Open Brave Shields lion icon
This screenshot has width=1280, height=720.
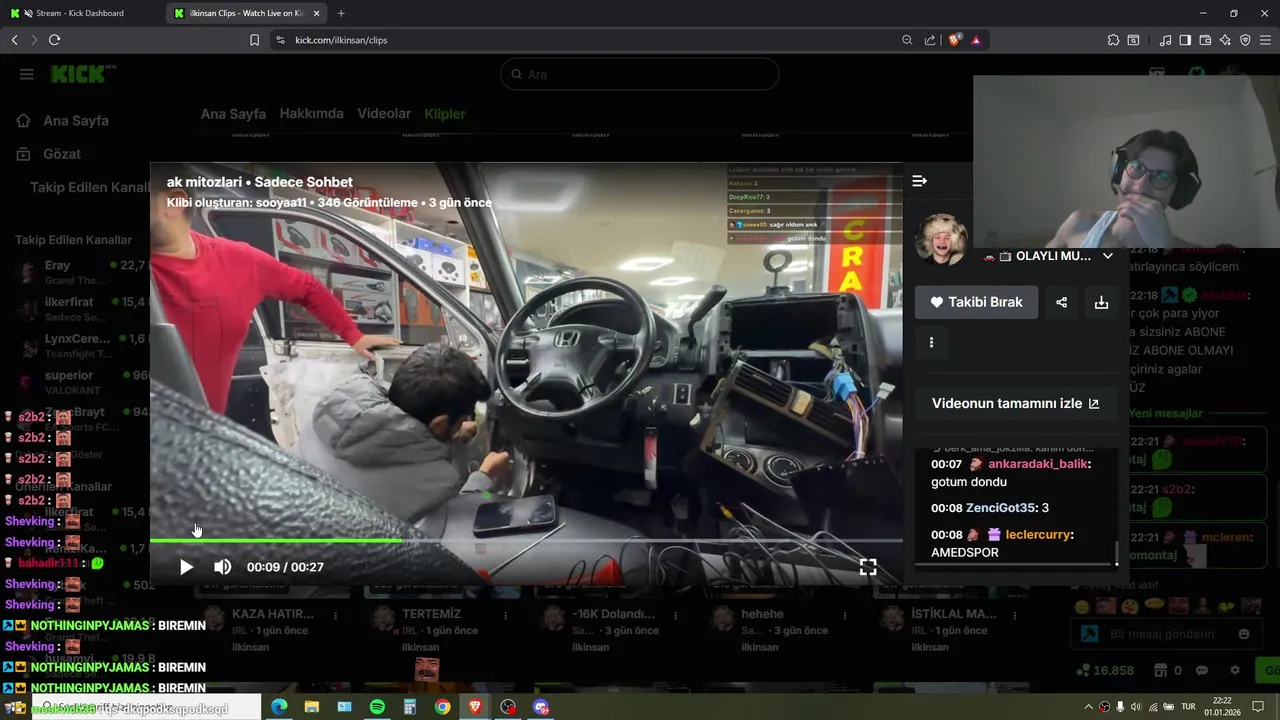[954, 40]
